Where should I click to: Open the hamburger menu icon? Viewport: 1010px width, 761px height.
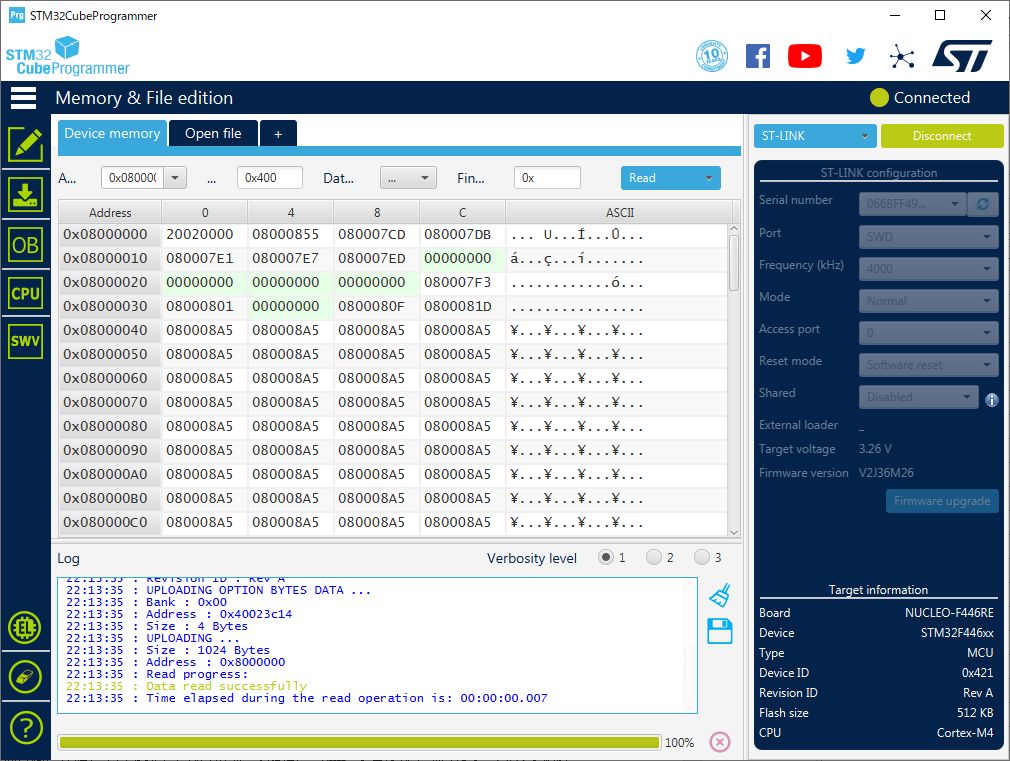(x=23, y=98)
